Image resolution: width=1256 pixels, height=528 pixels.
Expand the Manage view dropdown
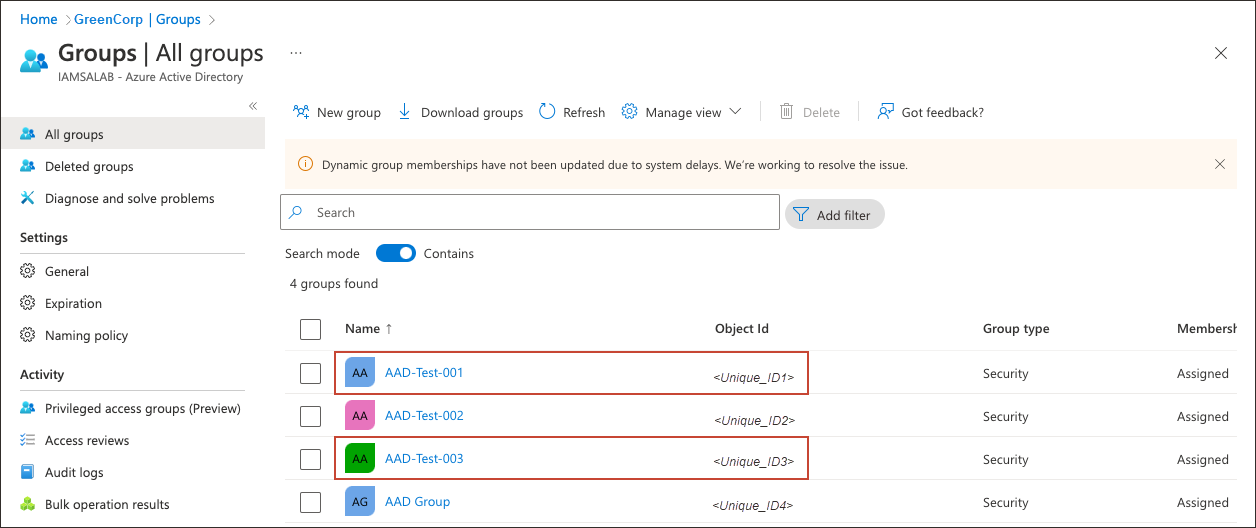click(x=735, y=112)
